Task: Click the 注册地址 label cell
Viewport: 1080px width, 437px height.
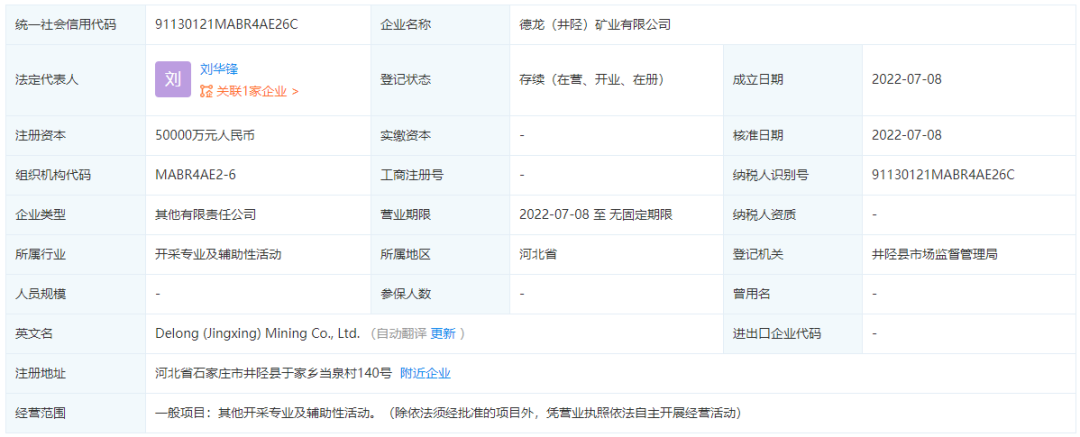Action: tap(75, 374)
